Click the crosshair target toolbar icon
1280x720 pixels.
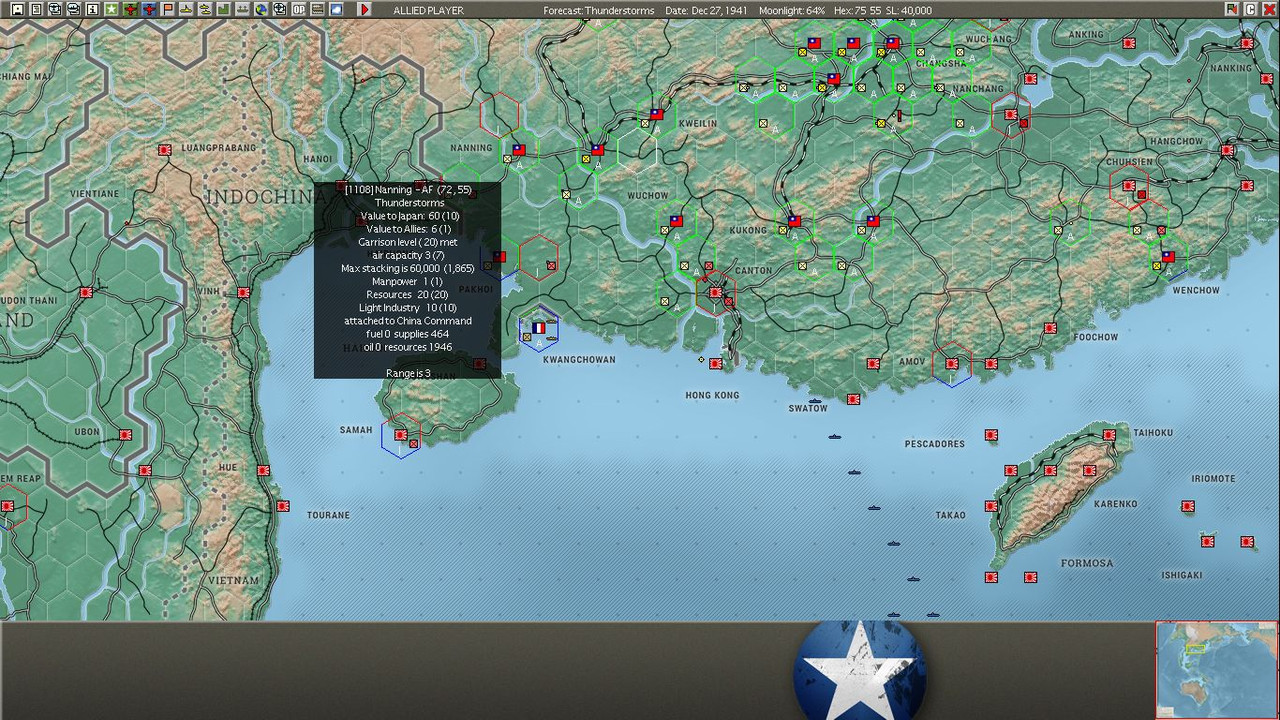click(x=280, y=9)
